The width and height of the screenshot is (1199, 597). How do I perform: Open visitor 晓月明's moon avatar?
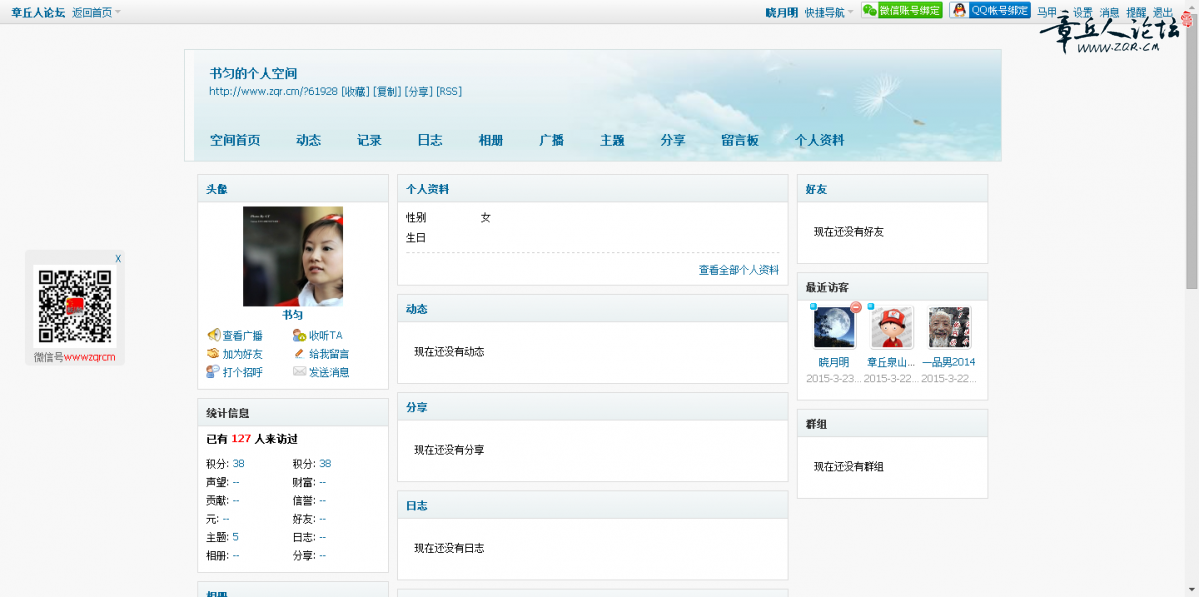(x=833, y=327)
